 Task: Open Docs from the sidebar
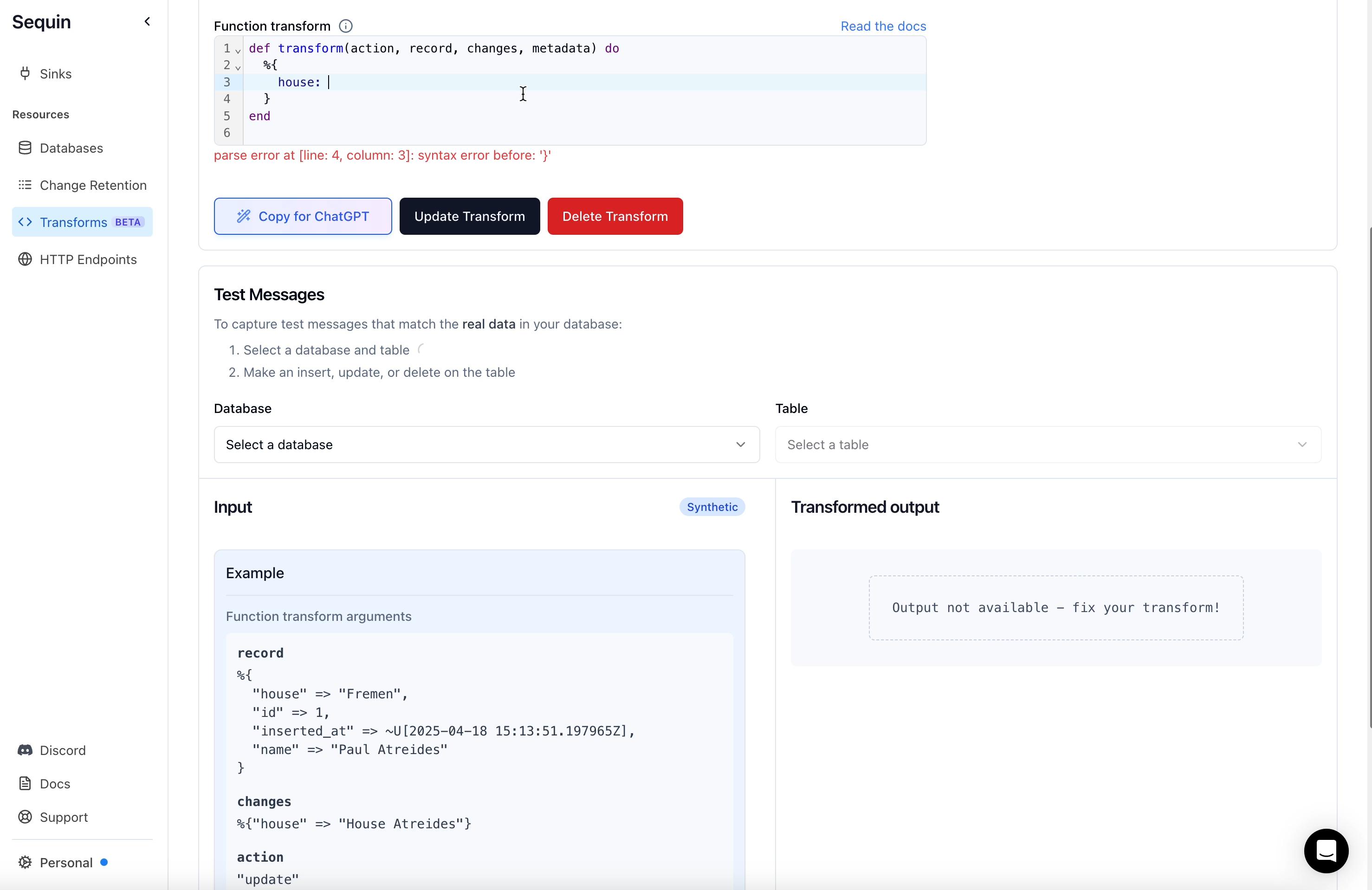tap(55, 783)
